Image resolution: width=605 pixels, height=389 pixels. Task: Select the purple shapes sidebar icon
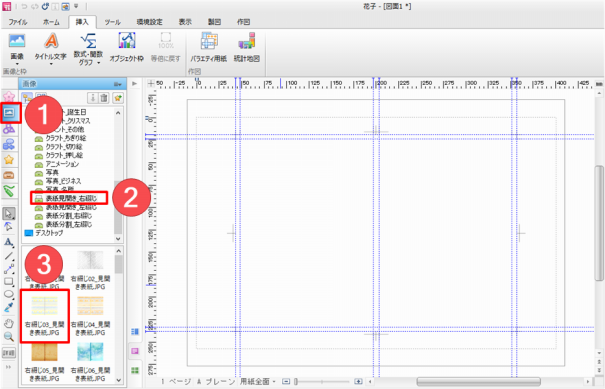click(9, 129)
